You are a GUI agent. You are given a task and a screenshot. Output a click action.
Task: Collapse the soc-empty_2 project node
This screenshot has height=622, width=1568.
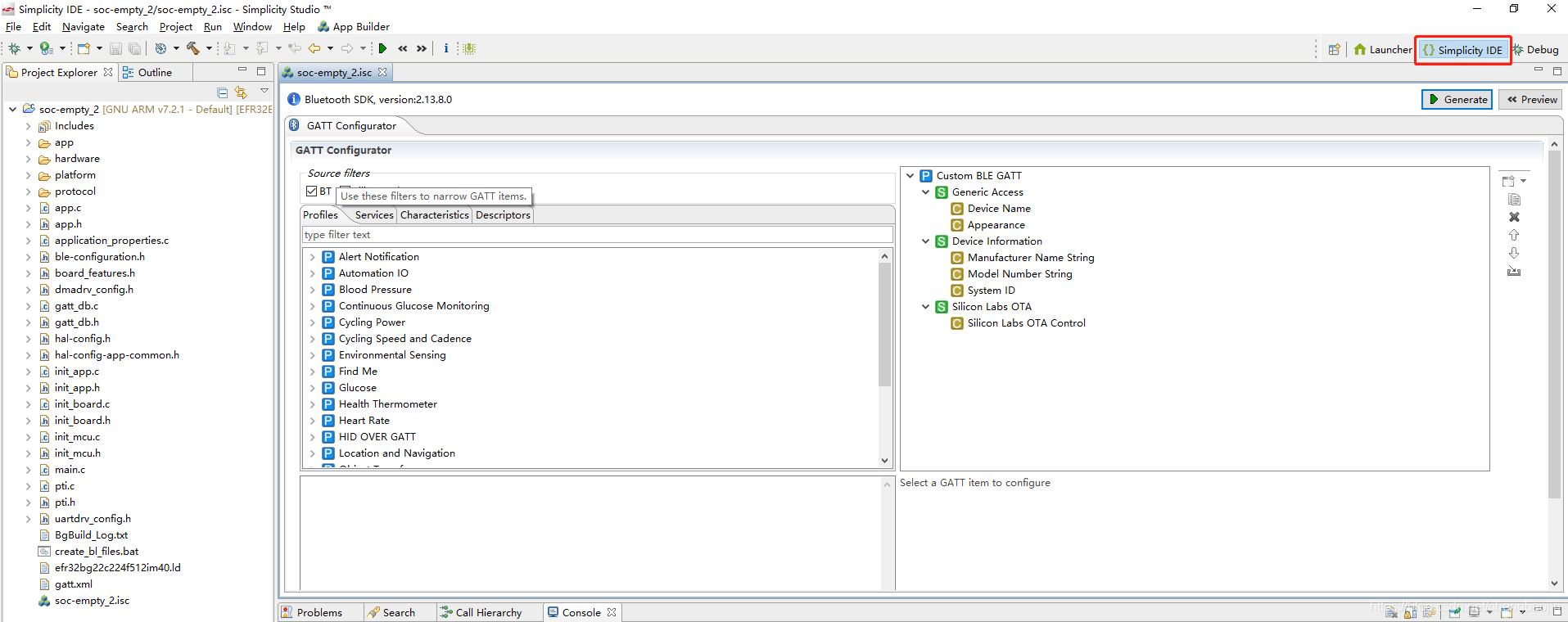pos(12,109)
